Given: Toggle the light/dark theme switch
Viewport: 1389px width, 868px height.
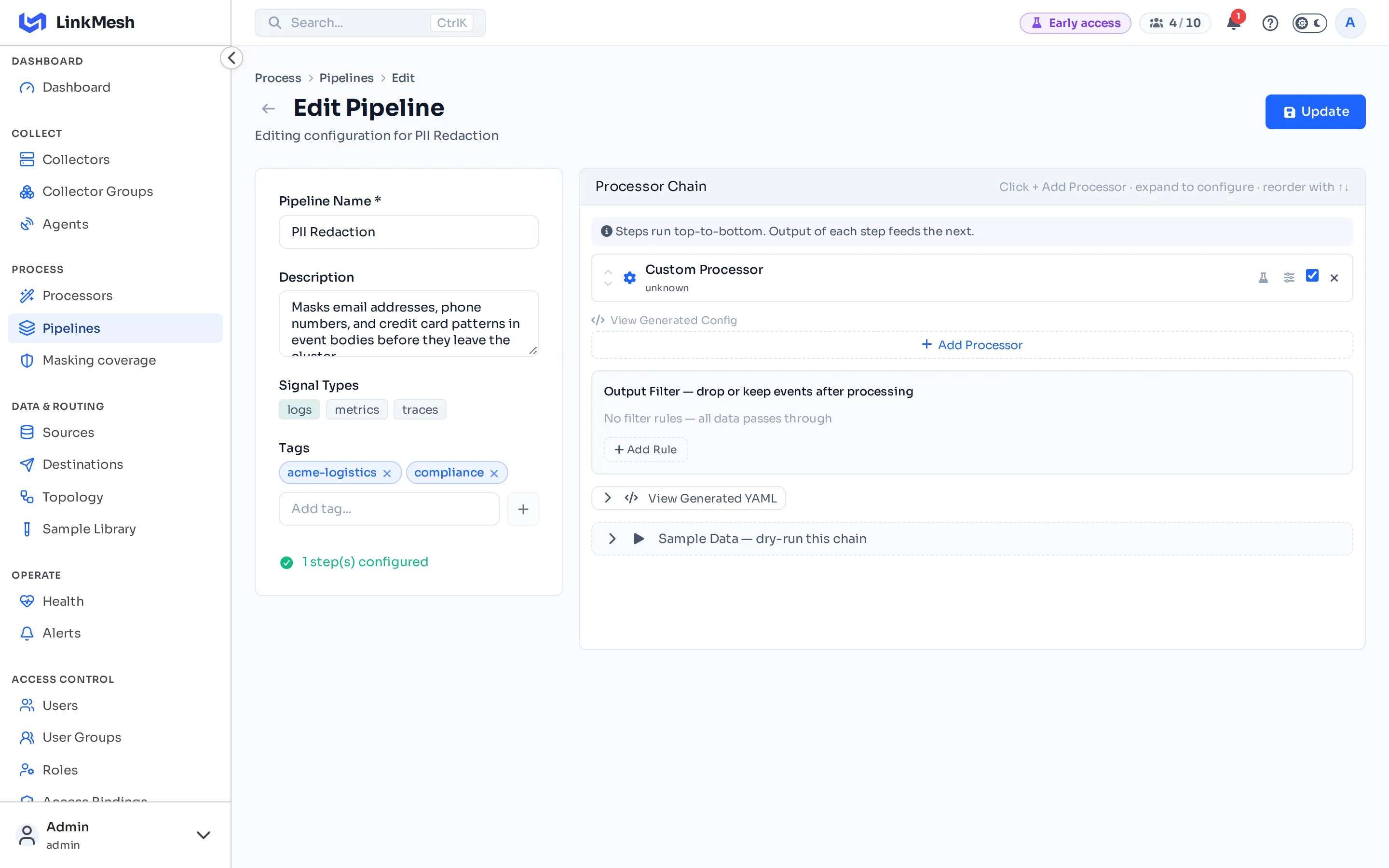Looking at the screenshot, I should point(1309,23).
